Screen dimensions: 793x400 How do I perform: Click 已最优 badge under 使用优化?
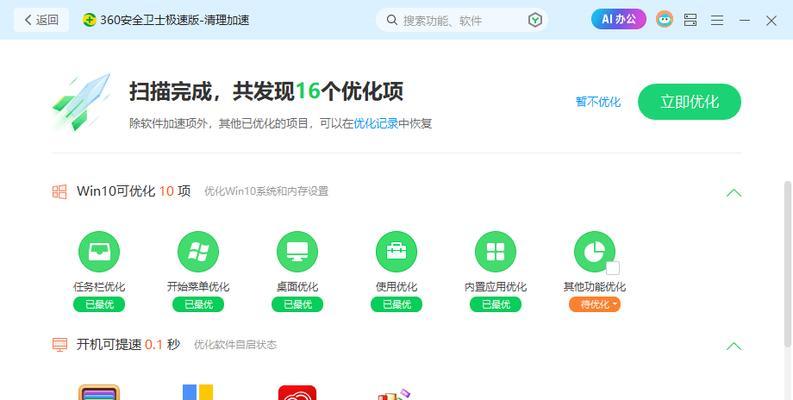click(x=396, y=304)
